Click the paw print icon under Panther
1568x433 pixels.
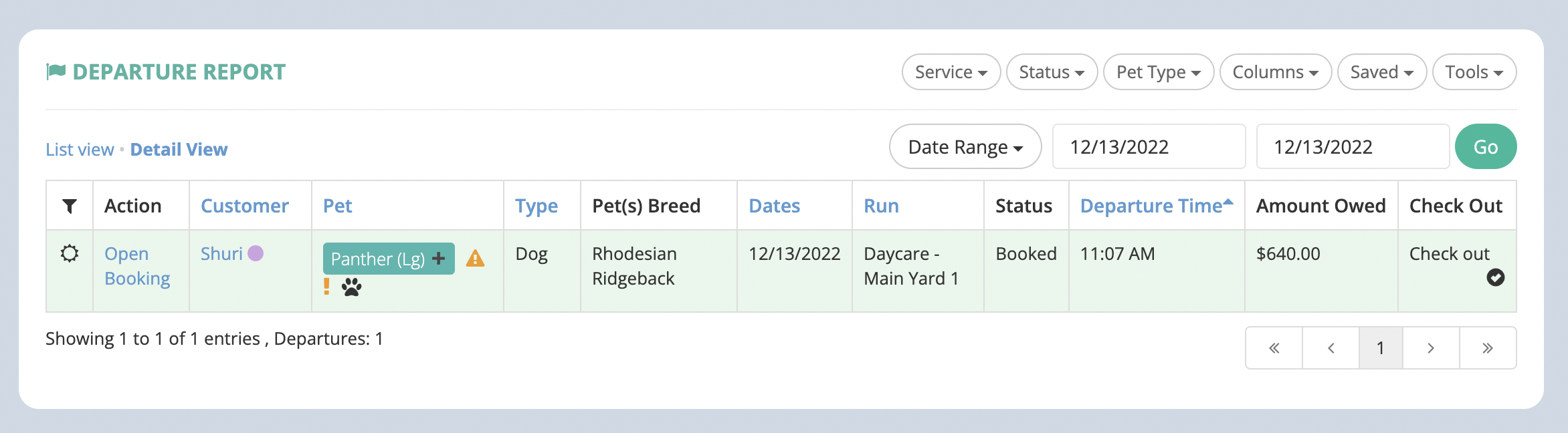pyautogui.click(x=351, y=287)
